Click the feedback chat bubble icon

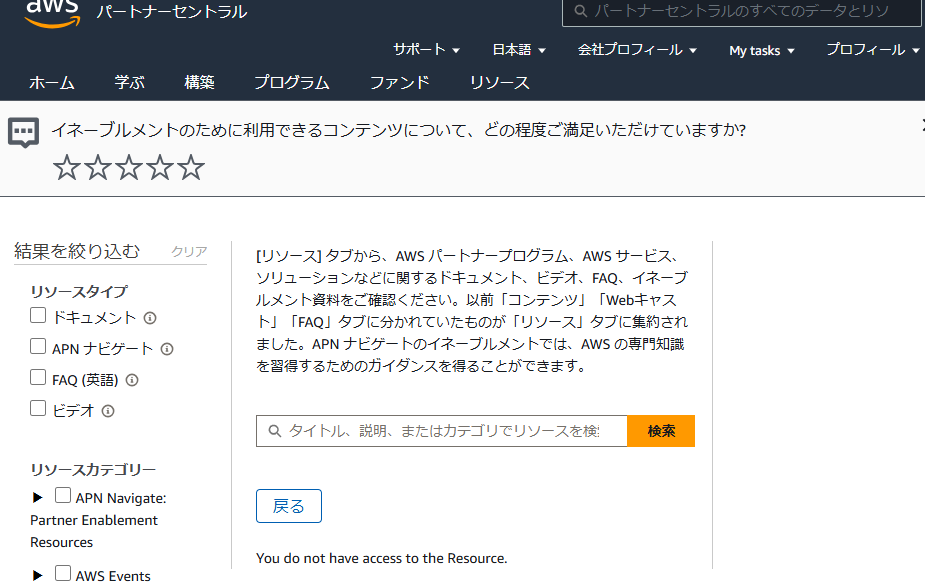point(24,132)
